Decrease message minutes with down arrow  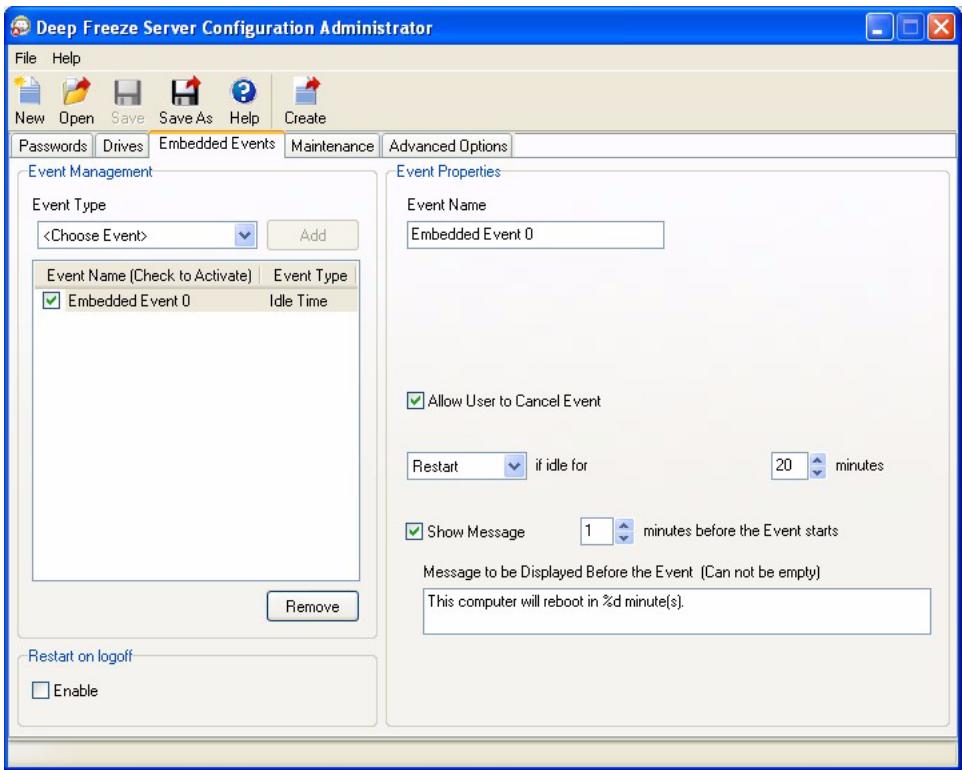(623, 538)
